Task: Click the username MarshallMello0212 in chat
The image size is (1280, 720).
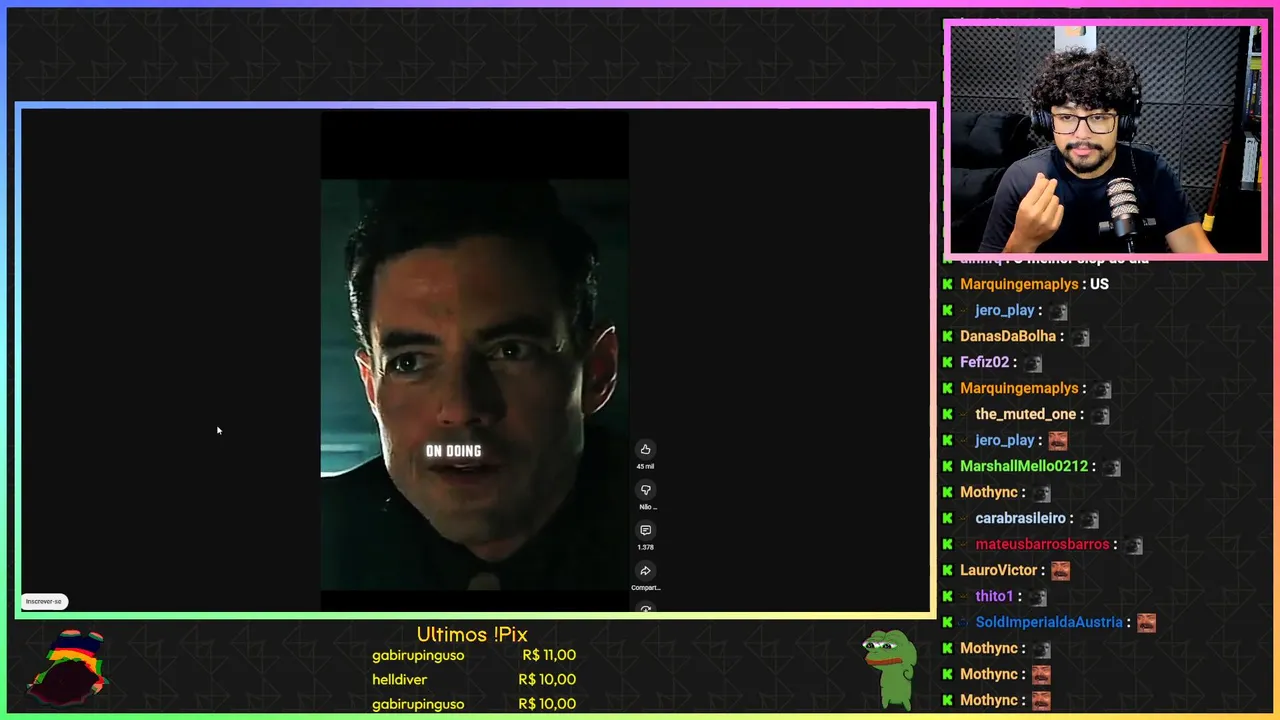Action: coord(1024,466)
